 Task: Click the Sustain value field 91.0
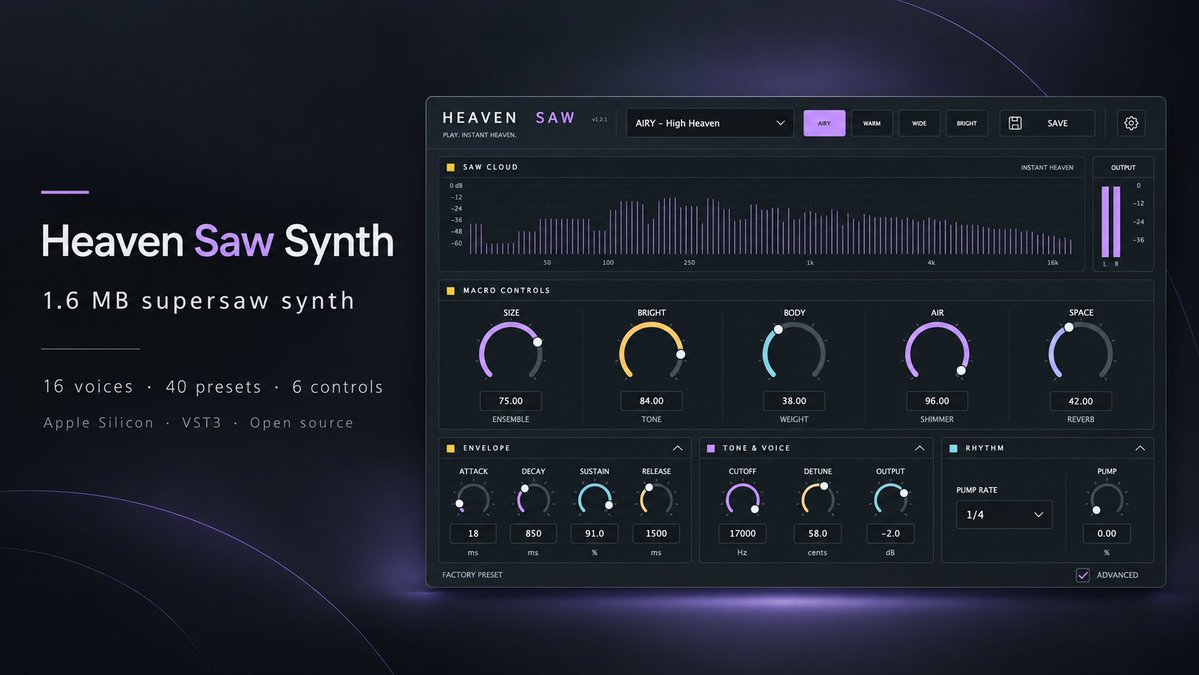tap(594, 534)
